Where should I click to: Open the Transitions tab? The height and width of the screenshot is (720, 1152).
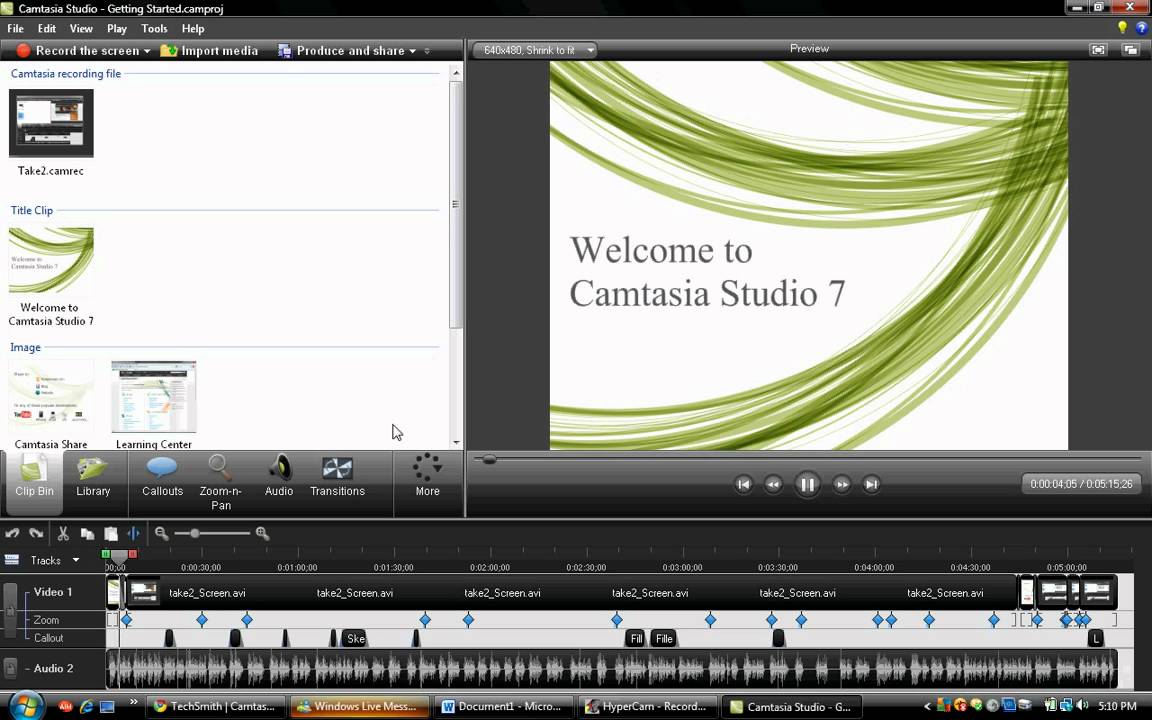click(337, 478)
